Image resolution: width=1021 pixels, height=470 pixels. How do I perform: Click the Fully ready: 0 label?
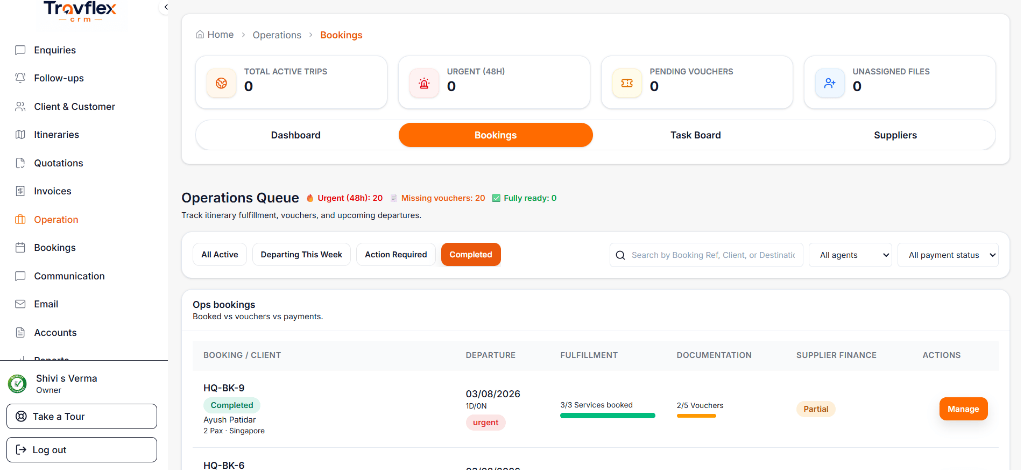[x=529, y=198]
